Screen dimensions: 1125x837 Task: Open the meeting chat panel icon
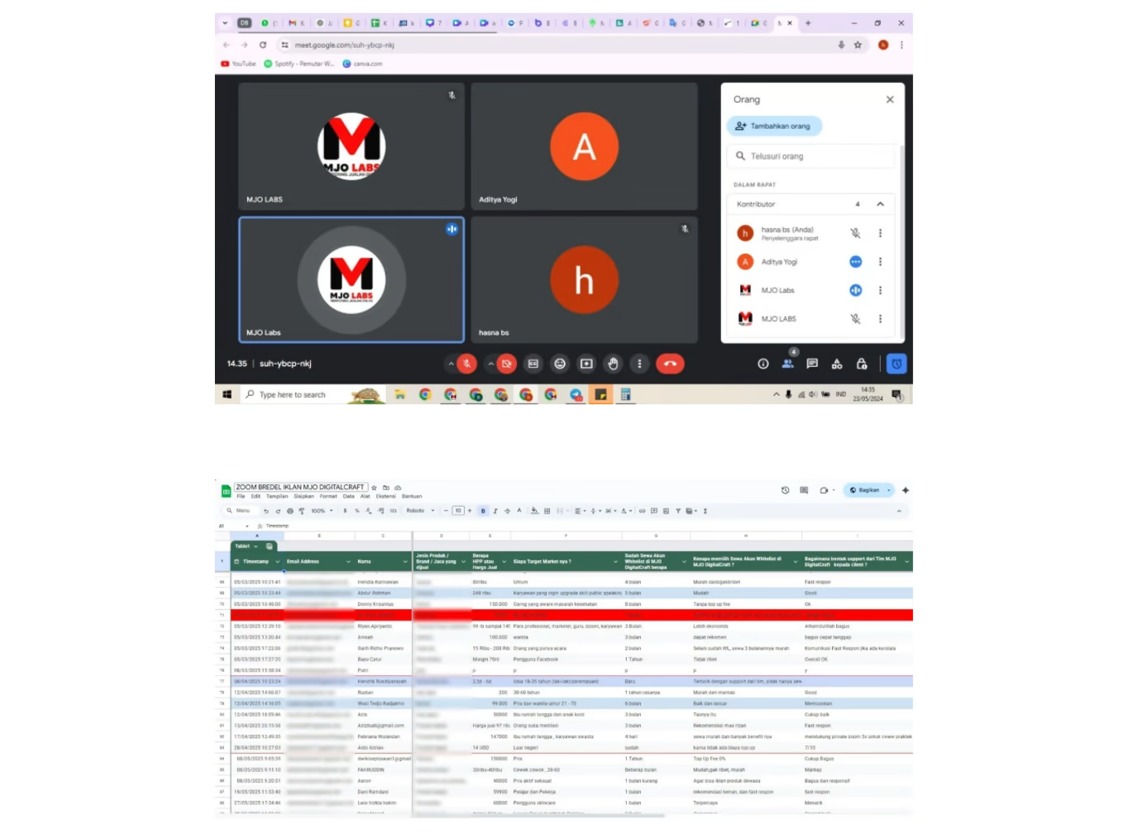click(x=812, y=364)
